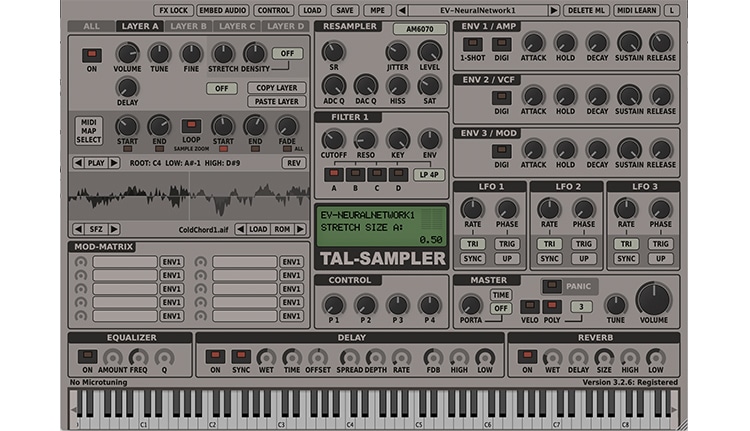
Task: Open the Master portamento OFF dropdown
Action: point(501,309)
